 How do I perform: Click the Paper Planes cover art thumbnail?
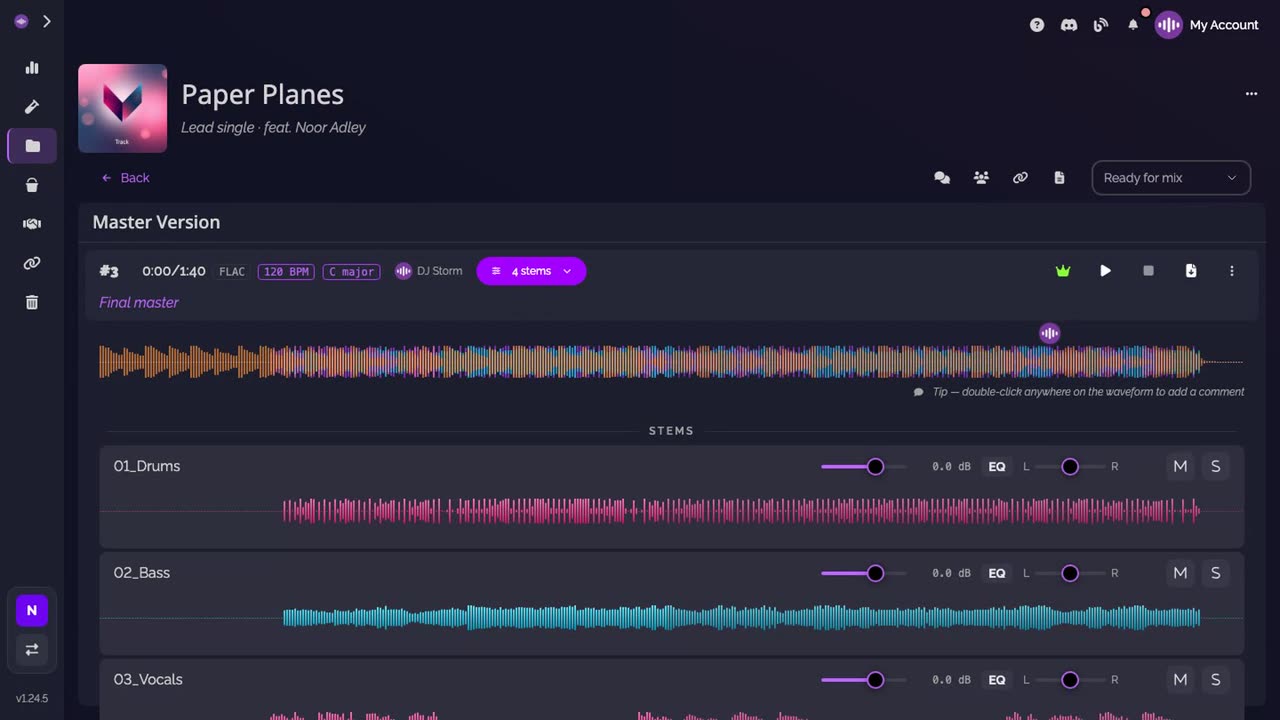click(123, 108)
